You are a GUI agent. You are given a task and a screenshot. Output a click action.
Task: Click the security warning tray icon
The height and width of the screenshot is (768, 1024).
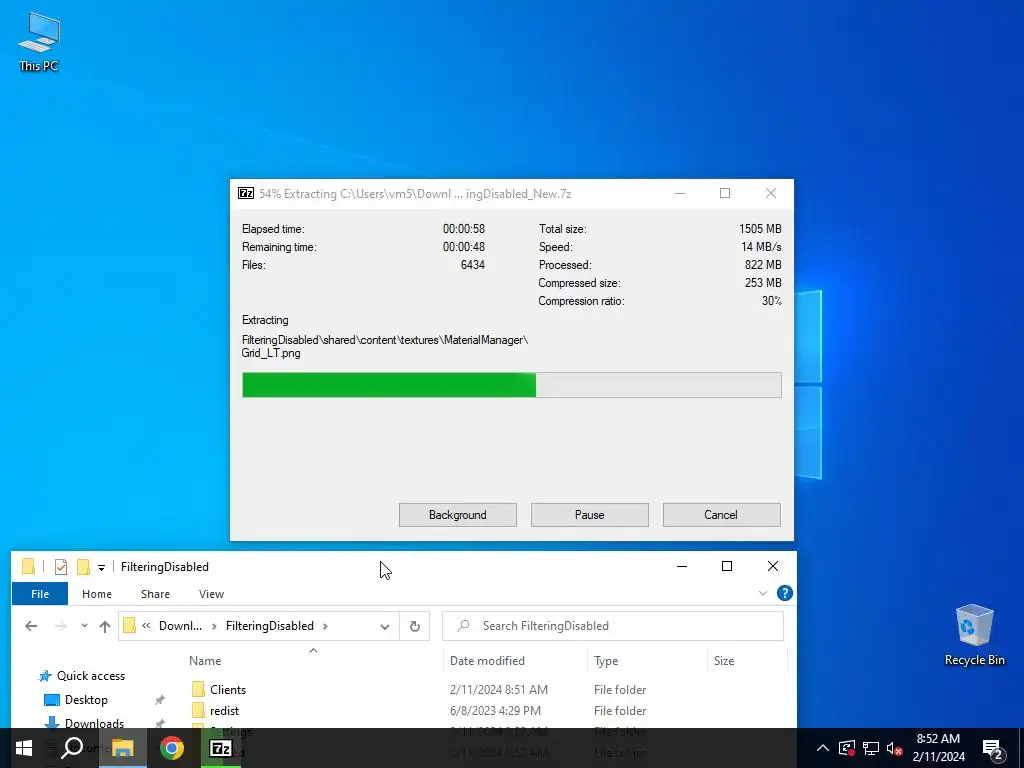[846, 748]
